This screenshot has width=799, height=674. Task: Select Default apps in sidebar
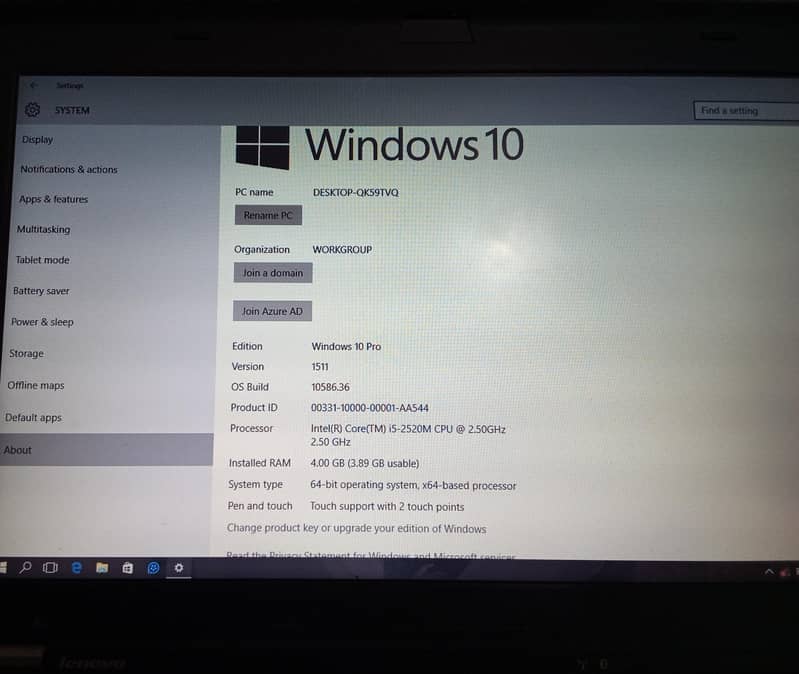pyautogui.click(x=33, y=418)
